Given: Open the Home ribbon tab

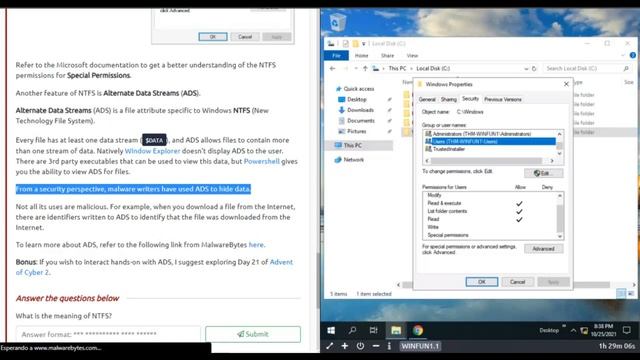Looking at the screenshot, I should coord(361,56).
